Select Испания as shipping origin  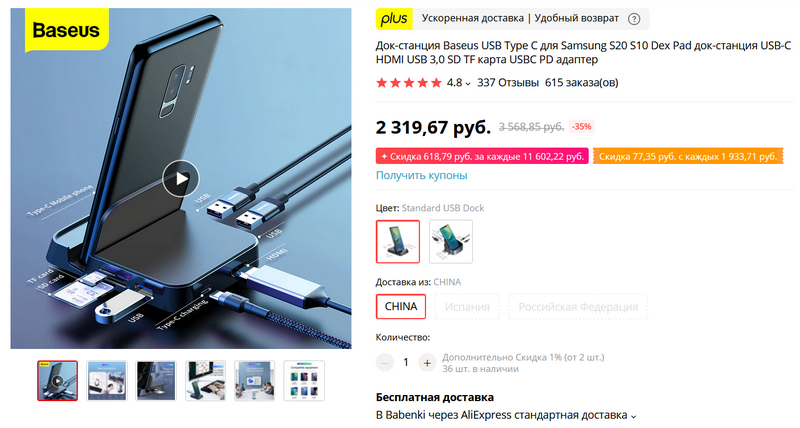(467, 307)
